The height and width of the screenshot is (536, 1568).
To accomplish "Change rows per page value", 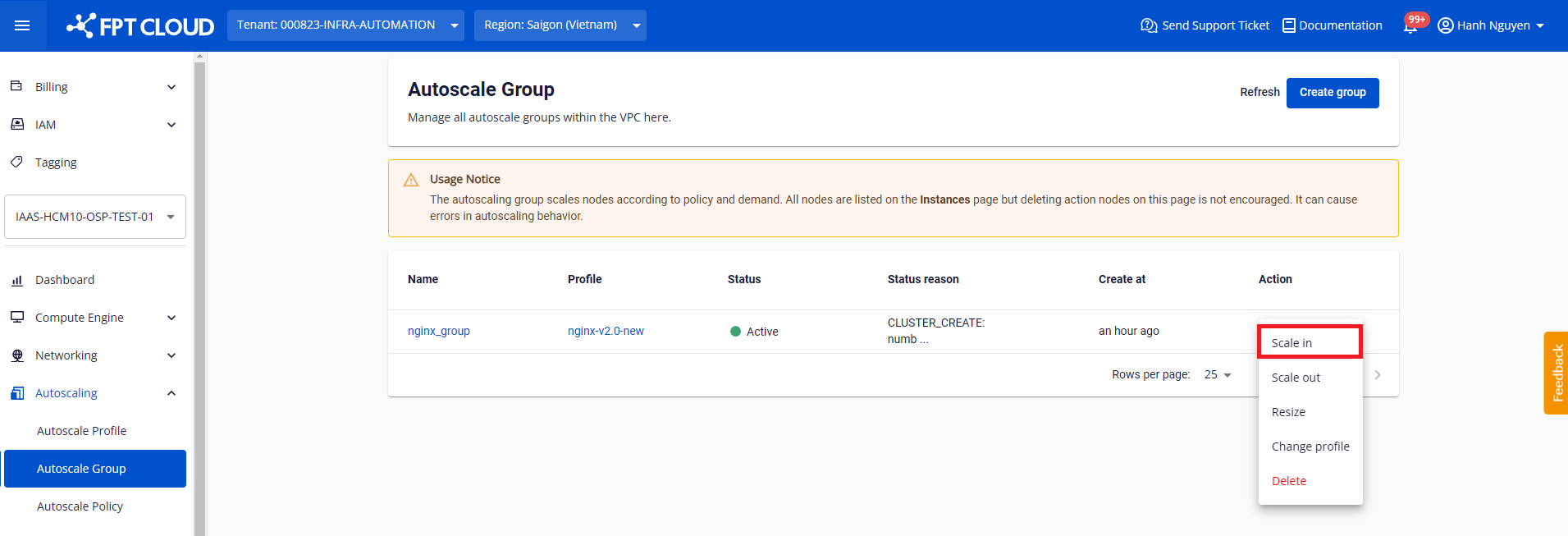I will coord(1218,375).
